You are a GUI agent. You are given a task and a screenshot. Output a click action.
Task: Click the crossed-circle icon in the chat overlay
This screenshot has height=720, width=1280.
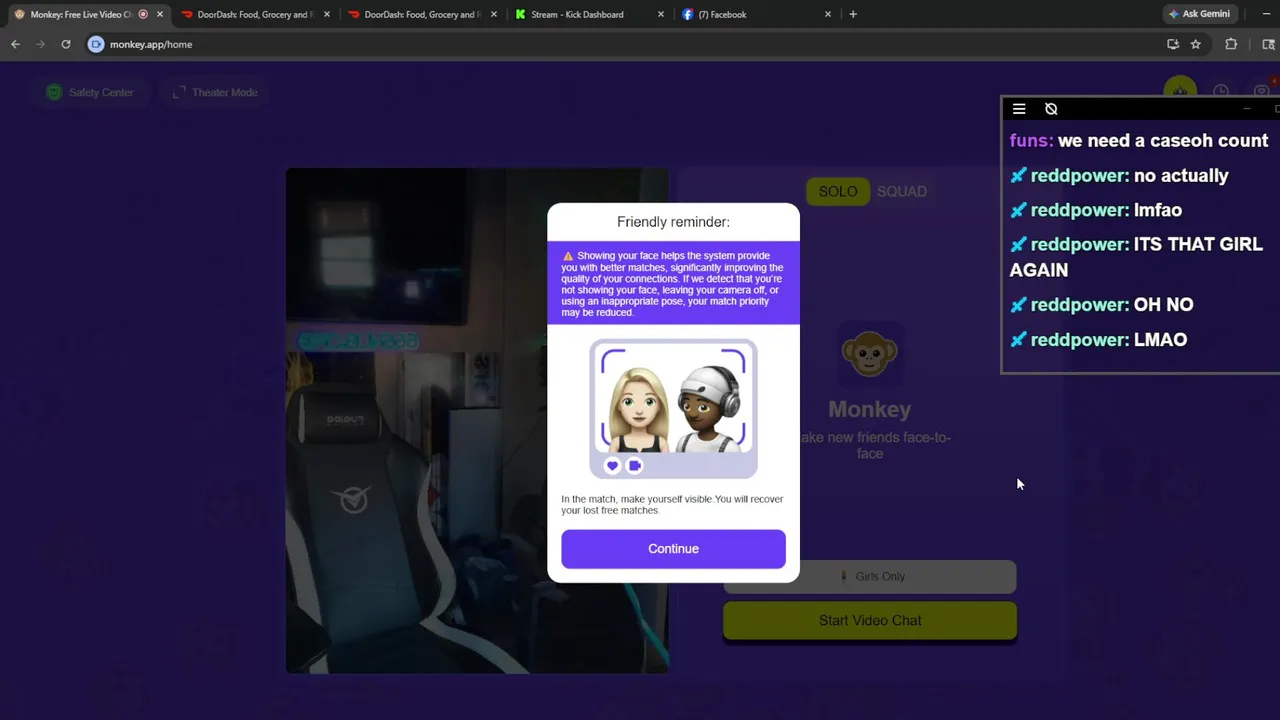[1051, 109]
